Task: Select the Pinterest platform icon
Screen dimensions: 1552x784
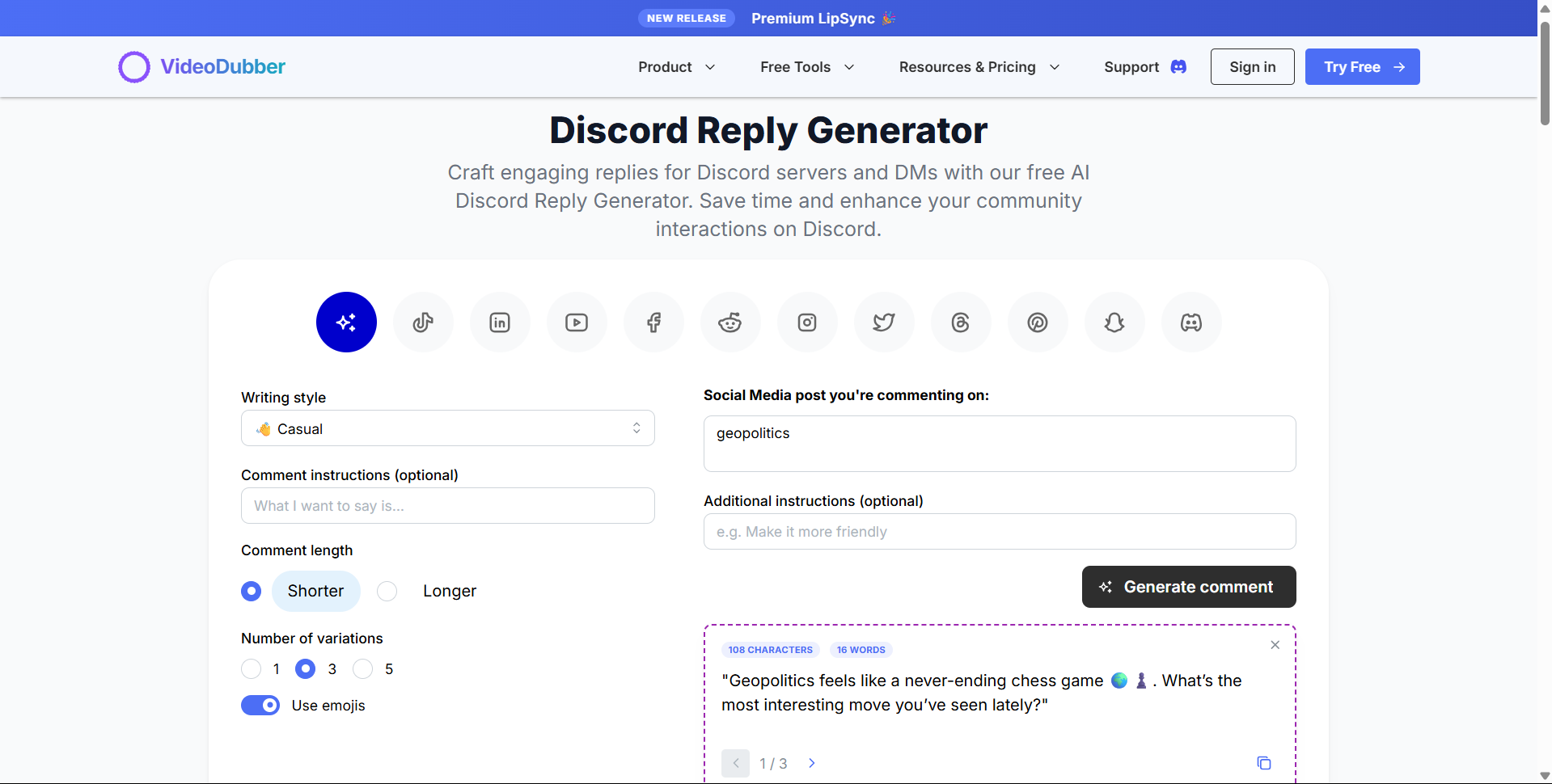Action: pos(1038,322)
